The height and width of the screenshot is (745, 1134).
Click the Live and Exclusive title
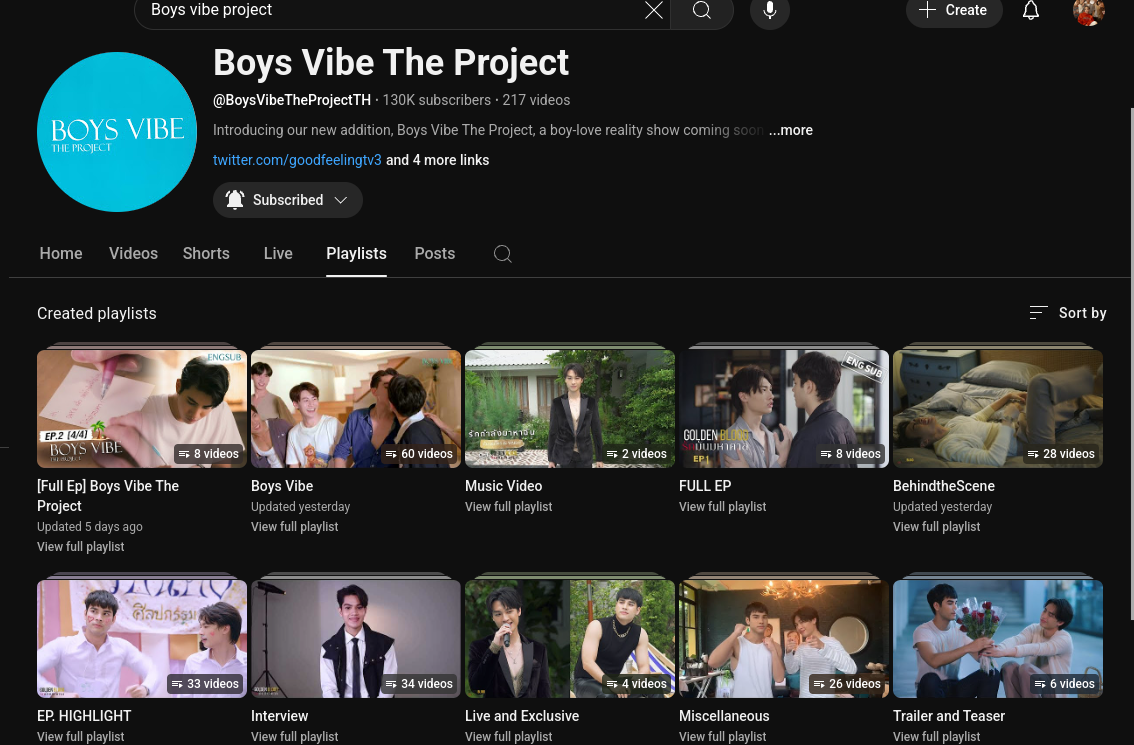pyautogui.click(x=522, y=716)
